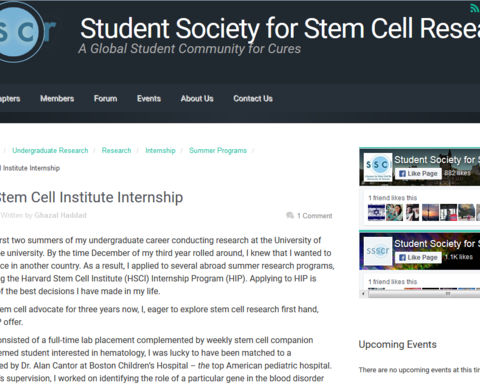
Task: Click Like Page button with 1.1K likes
Action: (418, 257)
